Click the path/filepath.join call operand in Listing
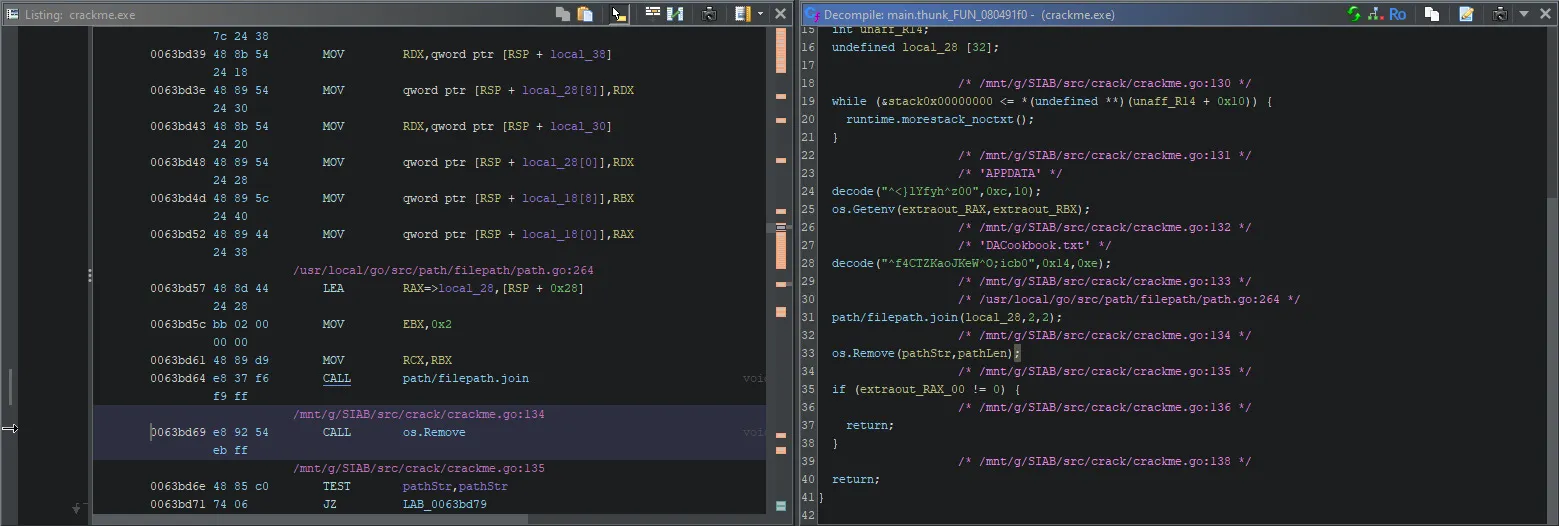1559x526 pixels. (465, 378)
